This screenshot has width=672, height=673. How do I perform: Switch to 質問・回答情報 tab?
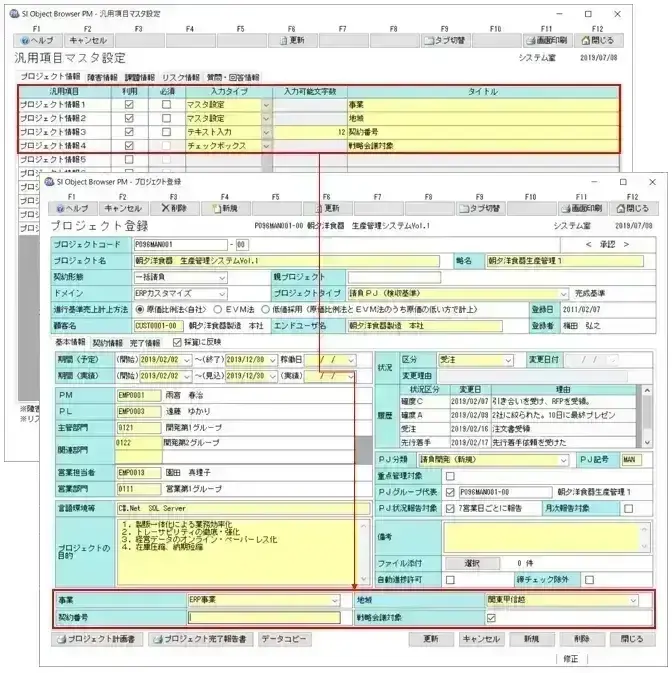click(x=233, y=78)
